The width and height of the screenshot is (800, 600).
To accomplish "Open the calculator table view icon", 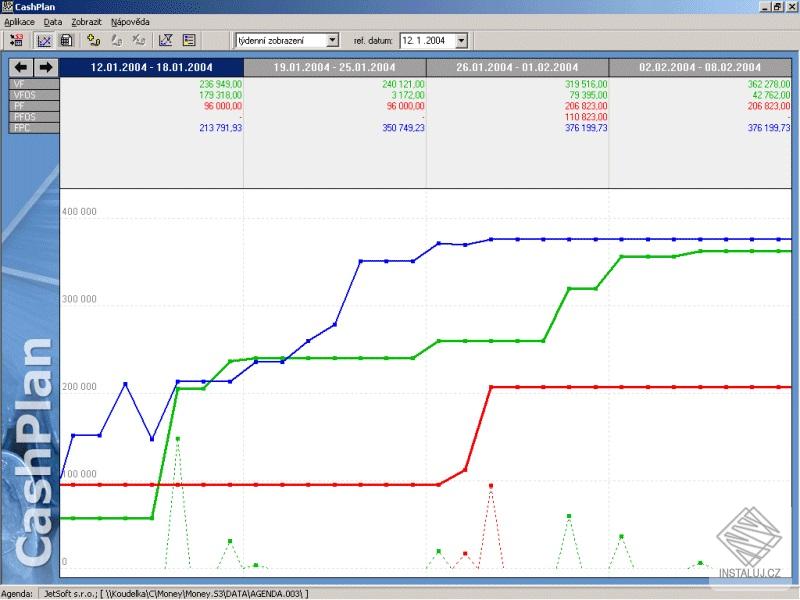I will tap(66, 40).
